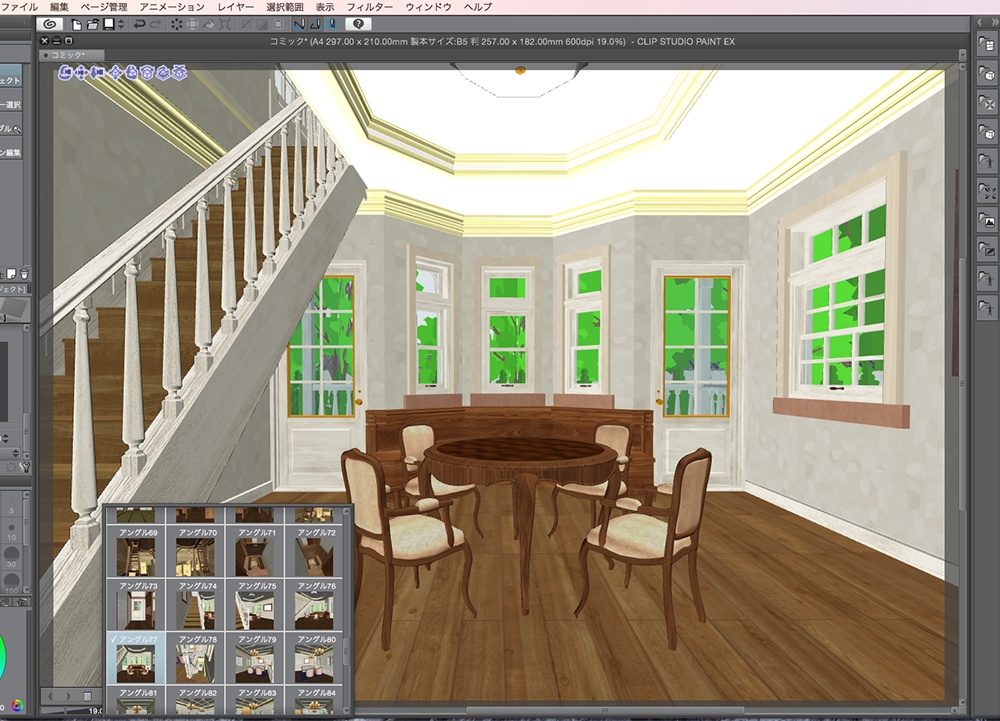Select the fifth 3D object rotate control

131,73
